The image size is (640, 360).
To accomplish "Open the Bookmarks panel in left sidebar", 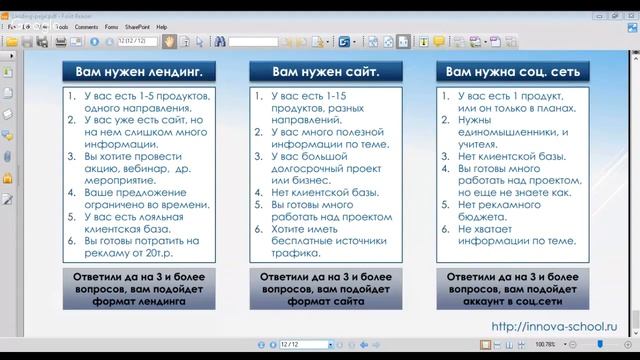I will point(8,72).
